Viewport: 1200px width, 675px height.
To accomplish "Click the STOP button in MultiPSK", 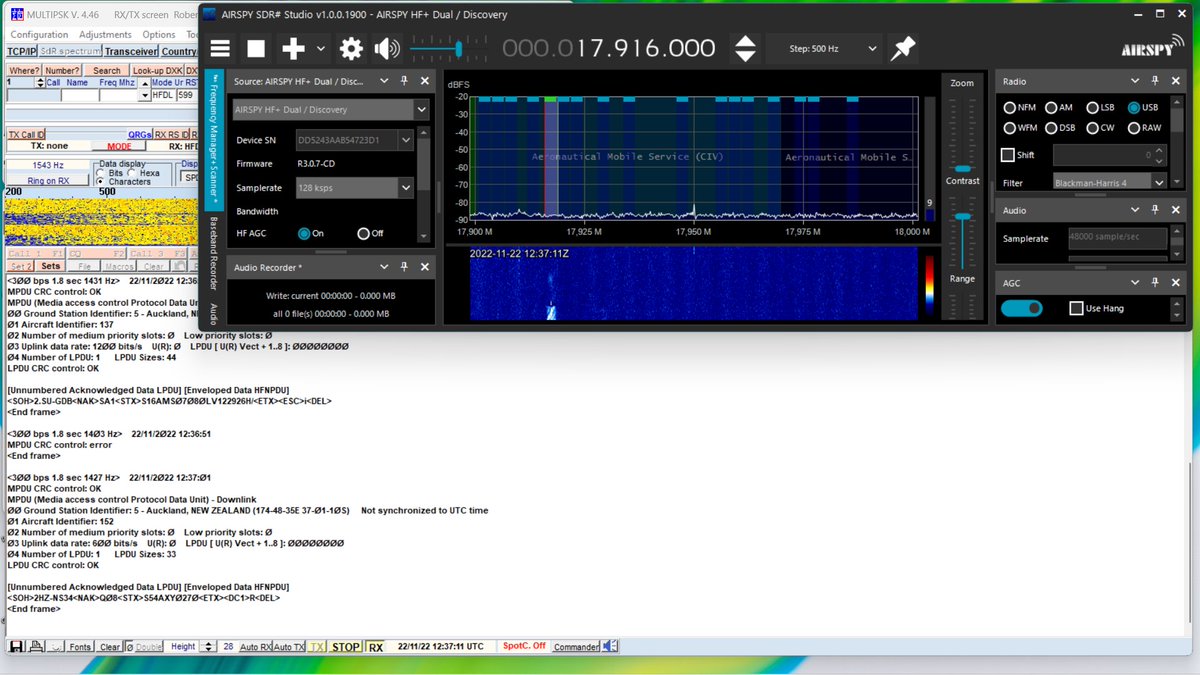I will (x=346, y=647).
